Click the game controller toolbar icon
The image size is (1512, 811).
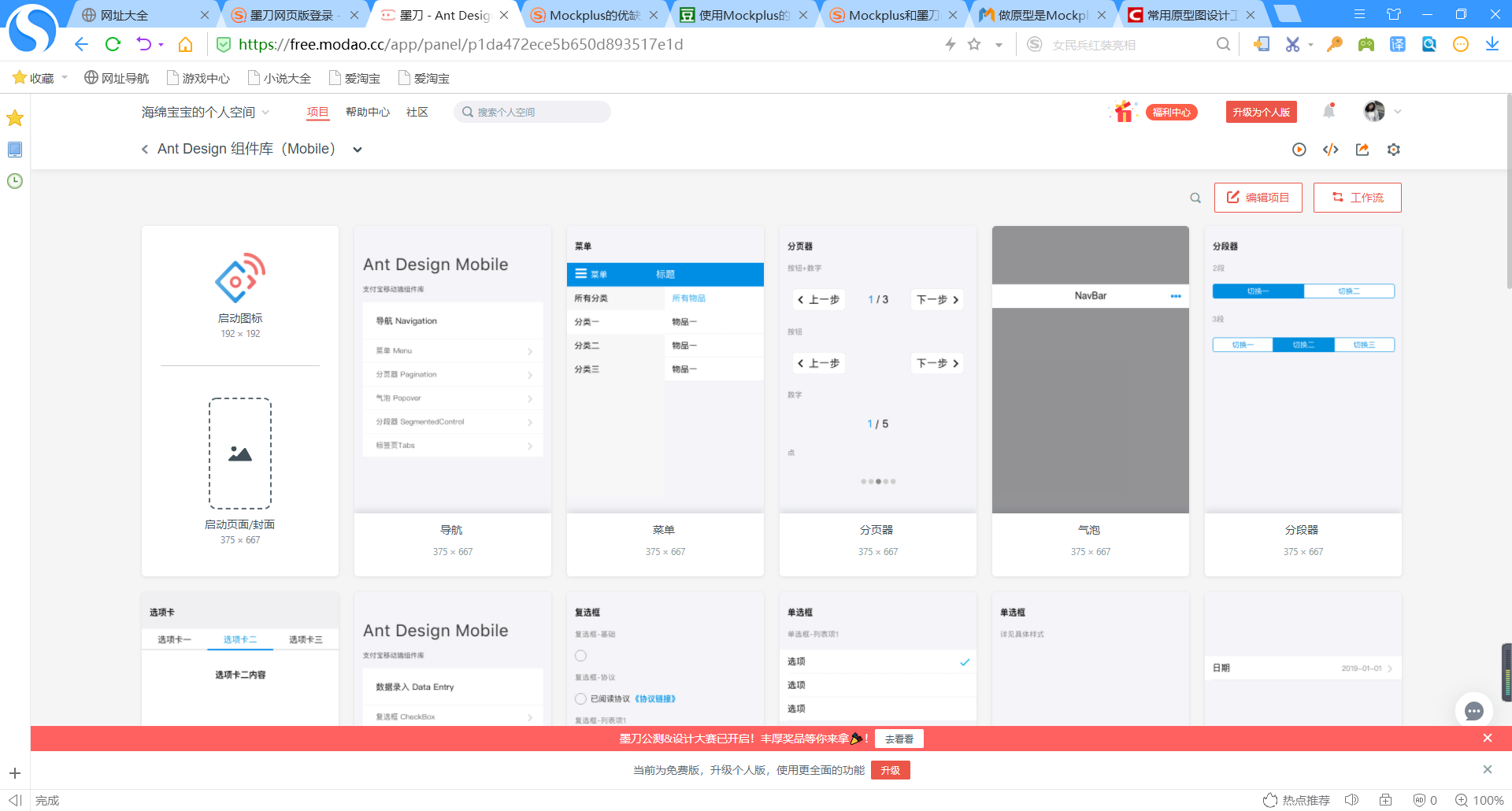[1366, 44]
